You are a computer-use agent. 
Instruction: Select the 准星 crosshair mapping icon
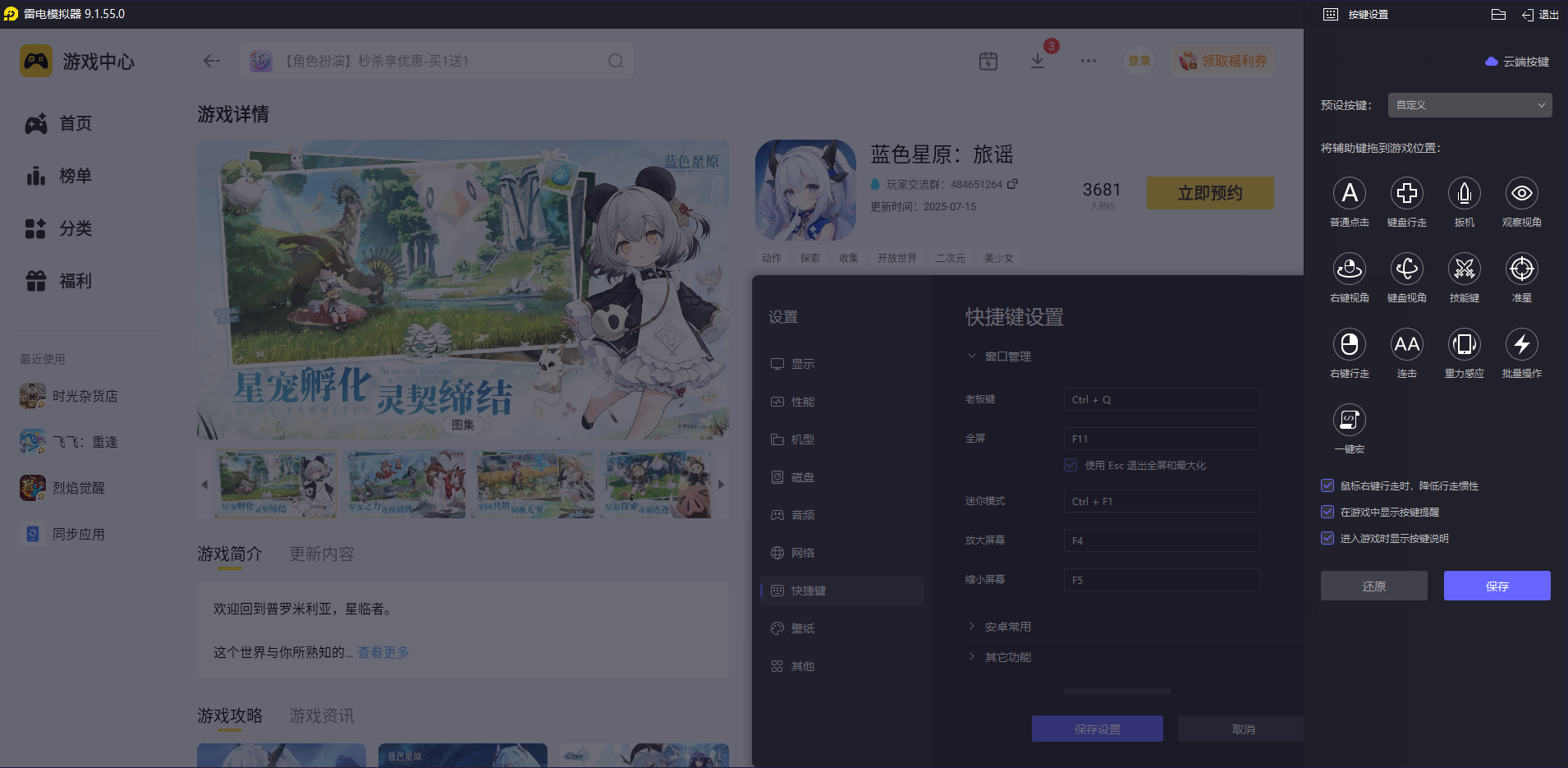(x=1521, y=269)
